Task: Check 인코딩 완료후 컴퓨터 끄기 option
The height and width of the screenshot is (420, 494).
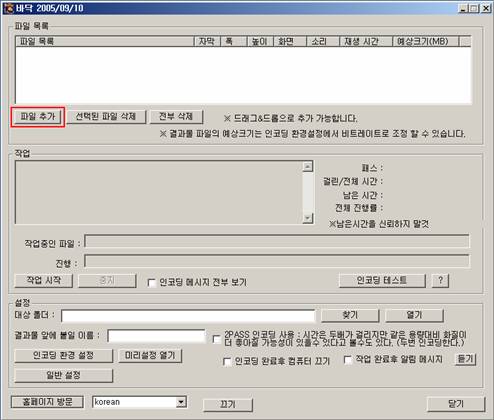Action: pos(227,361)
